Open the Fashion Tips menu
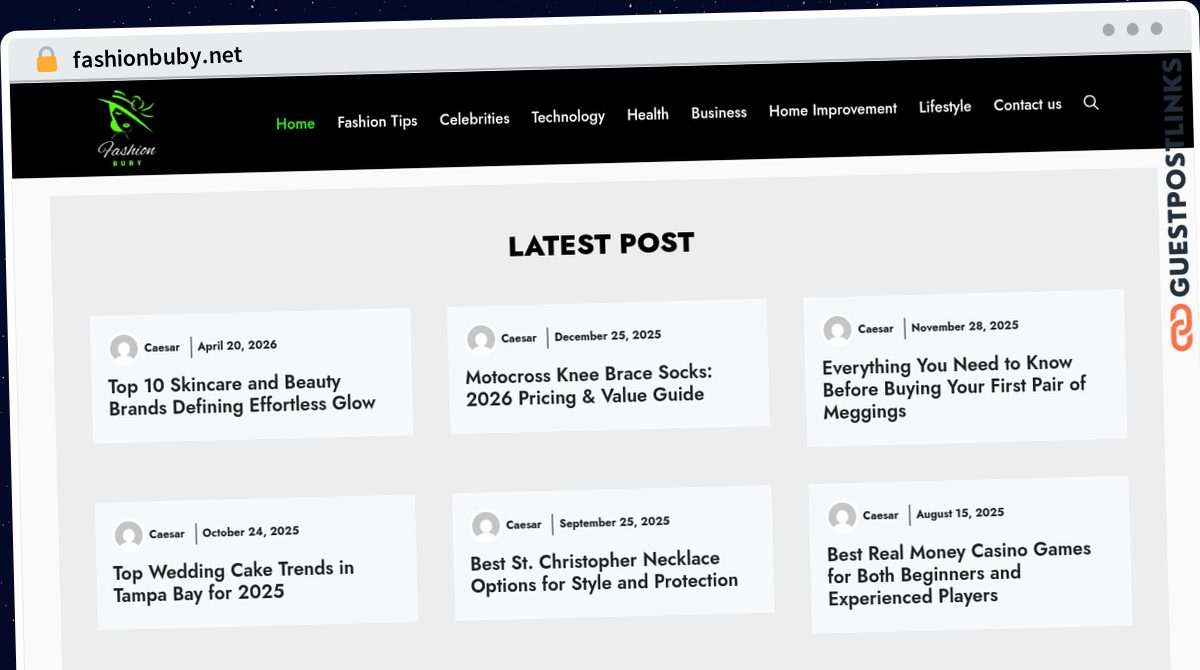 click(x=377, y=121)
